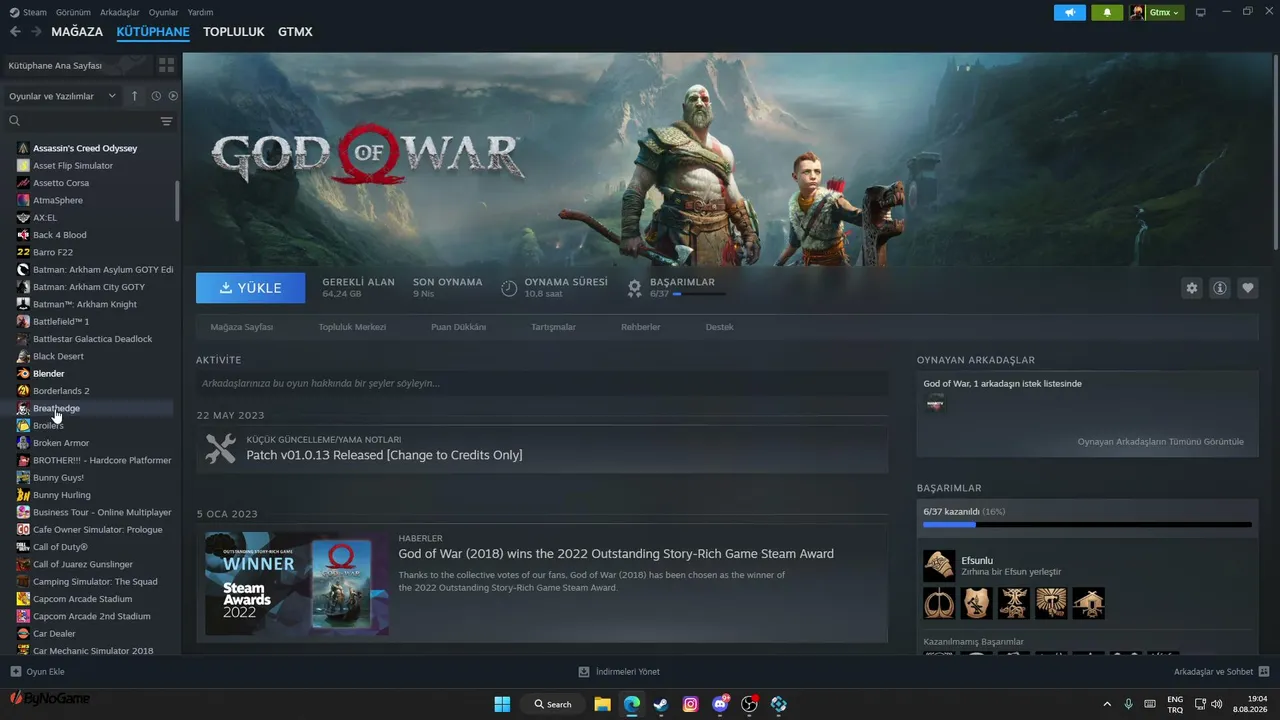Open the Tartışmalar link
Screen dimensions: 1280x720
553,327
